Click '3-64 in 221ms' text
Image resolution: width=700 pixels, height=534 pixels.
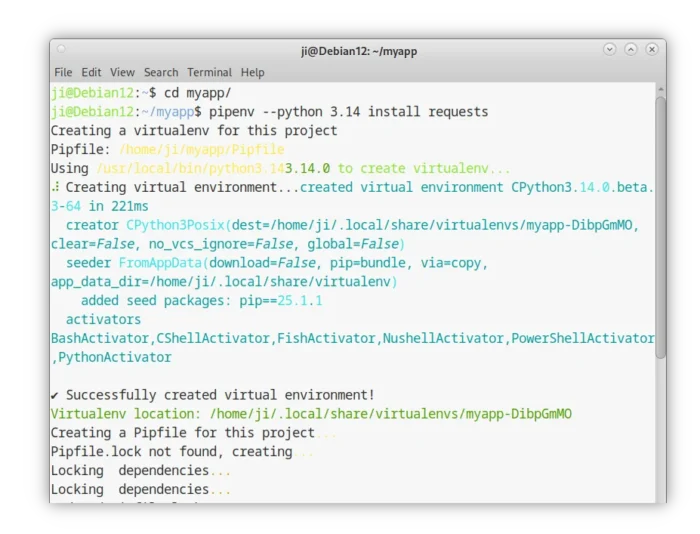coord(100,206)
